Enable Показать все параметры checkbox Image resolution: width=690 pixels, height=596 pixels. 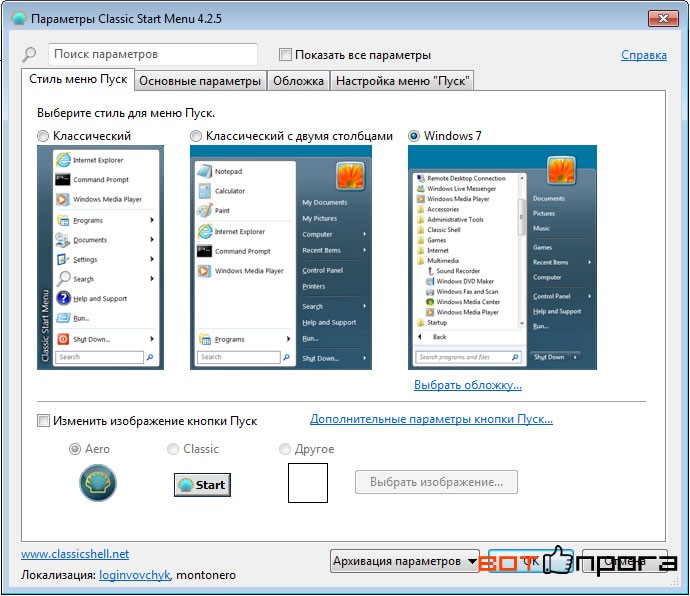[x=285, y=55]
